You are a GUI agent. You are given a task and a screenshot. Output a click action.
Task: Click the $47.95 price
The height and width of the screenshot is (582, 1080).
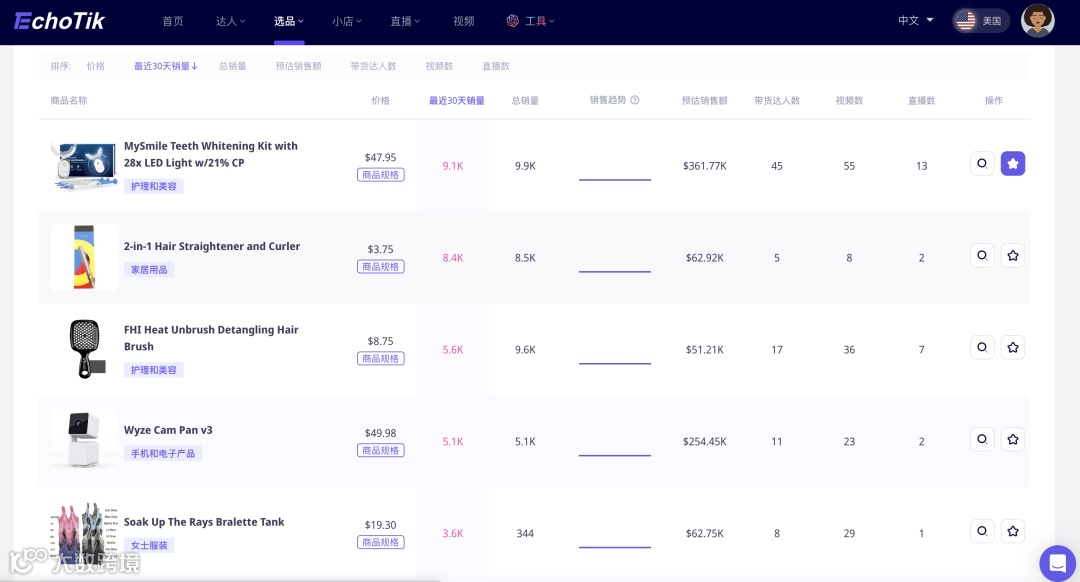tap(380, 157)
